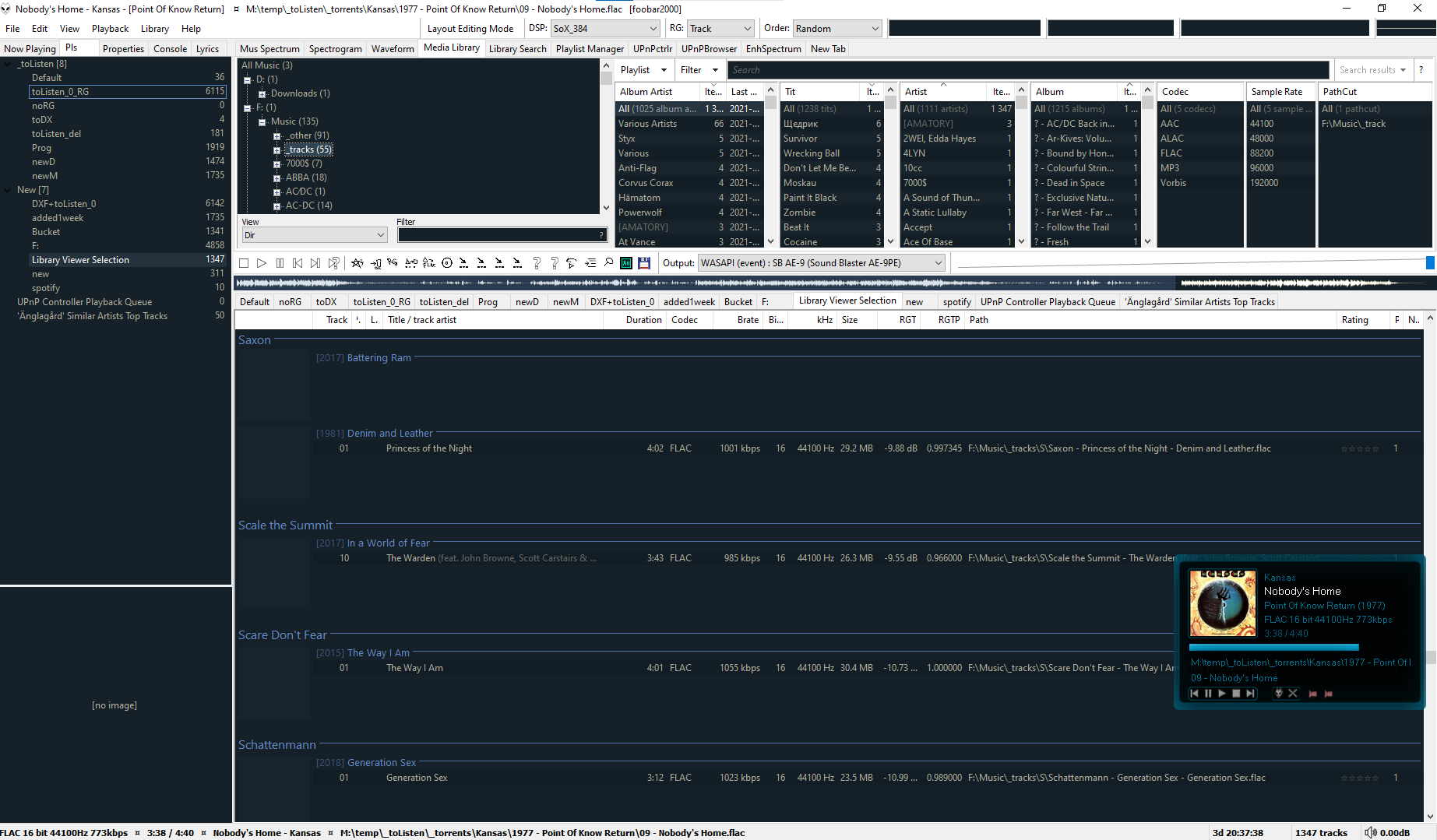Click the Search results button
This screenshot has width=1437, height=840.
pyautogui.click(x=1372, y=70)
